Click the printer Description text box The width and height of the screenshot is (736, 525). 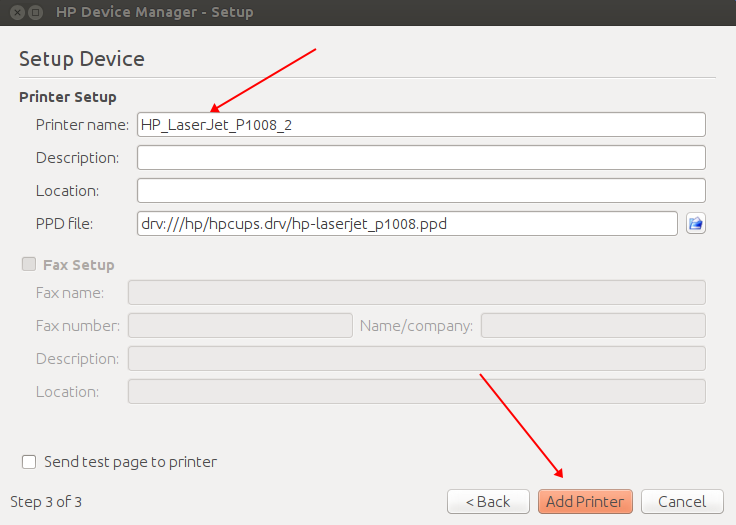(421, 158)
